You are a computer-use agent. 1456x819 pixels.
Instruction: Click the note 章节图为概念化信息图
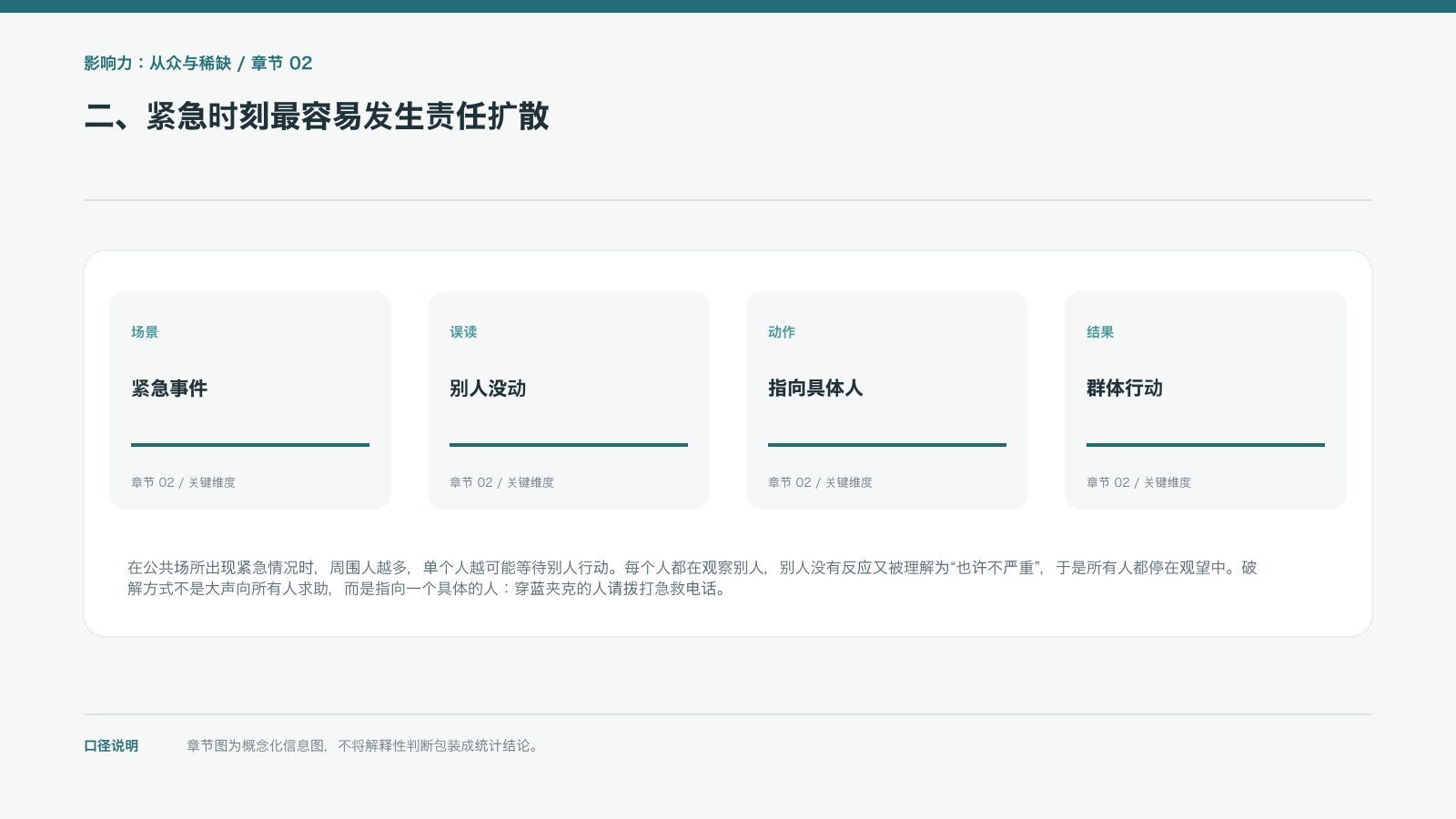[x=364, y=746]
